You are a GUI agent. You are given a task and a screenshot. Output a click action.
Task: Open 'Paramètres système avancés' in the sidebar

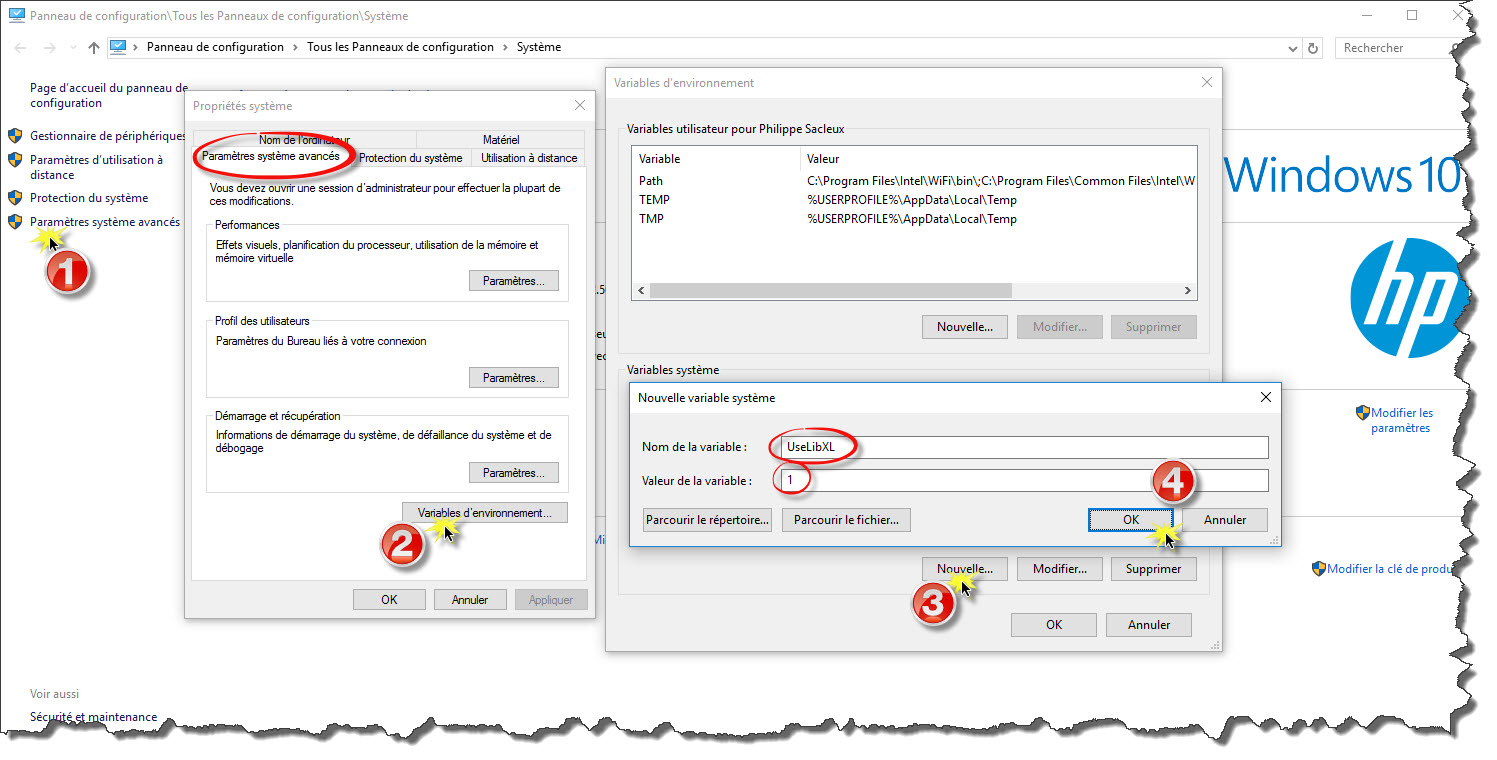pos(105,222)
